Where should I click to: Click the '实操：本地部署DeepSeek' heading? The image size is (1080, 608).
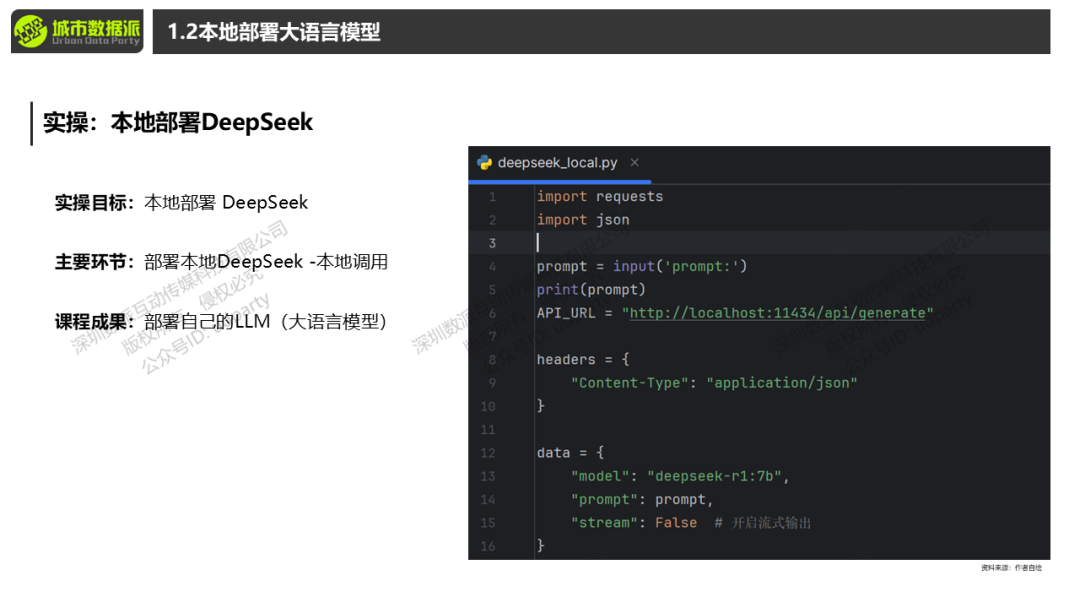(178, 123)
